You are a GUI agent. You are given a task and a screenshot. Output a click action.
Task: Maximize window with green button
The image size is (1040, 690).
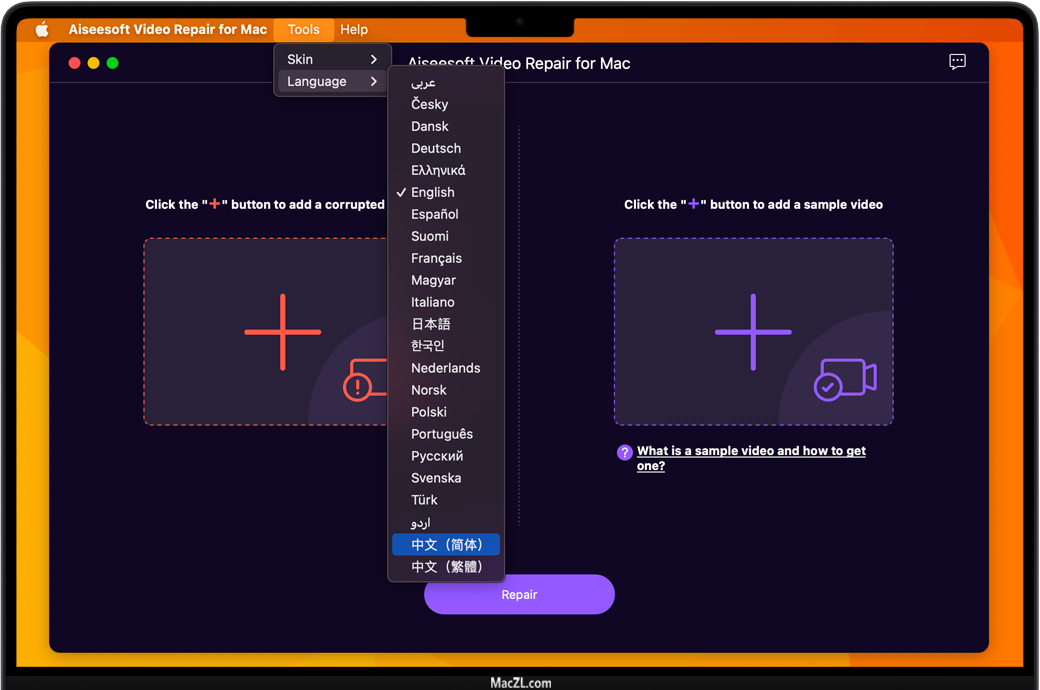click(113, 63)
